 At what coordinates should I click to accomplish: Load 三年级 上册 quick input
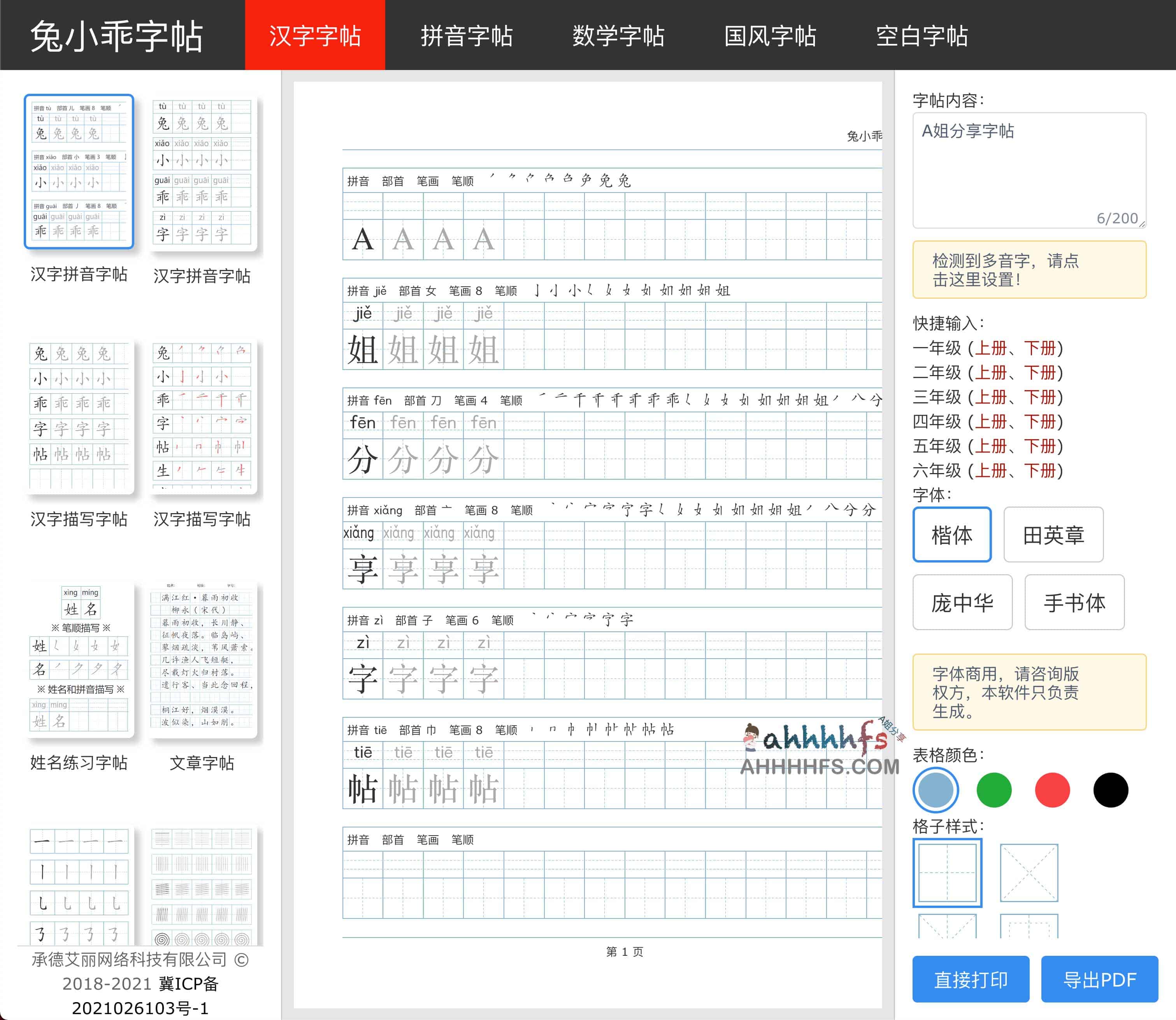click(991, 397)
